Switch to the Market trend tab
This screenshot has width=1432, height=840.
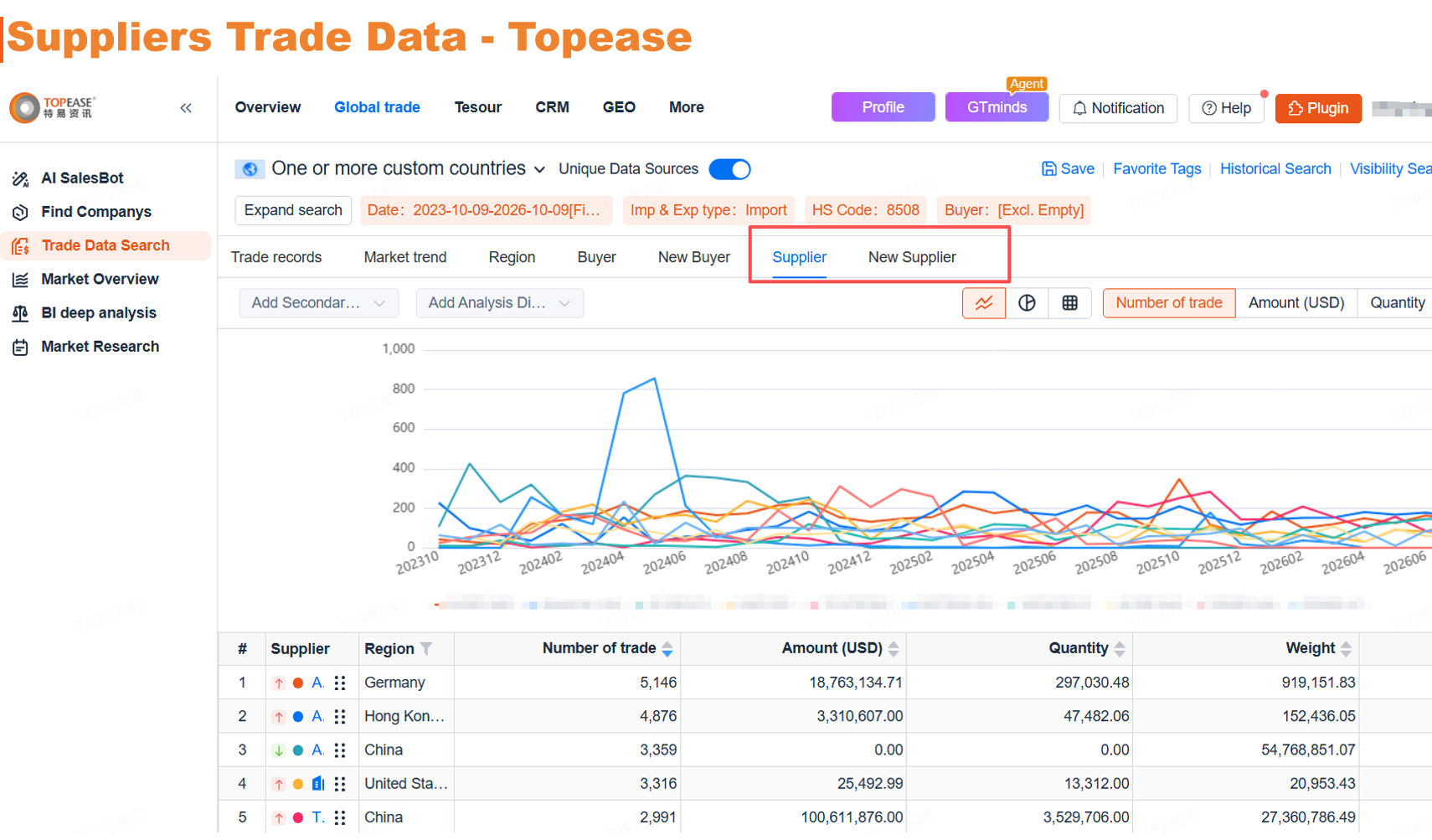point(405,257)
